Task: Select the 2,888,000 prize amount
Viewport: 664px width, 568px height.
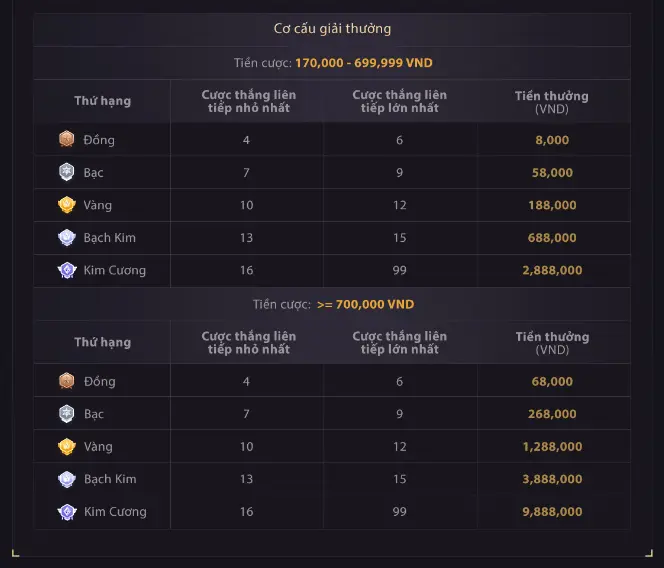Action: (552, 270)
